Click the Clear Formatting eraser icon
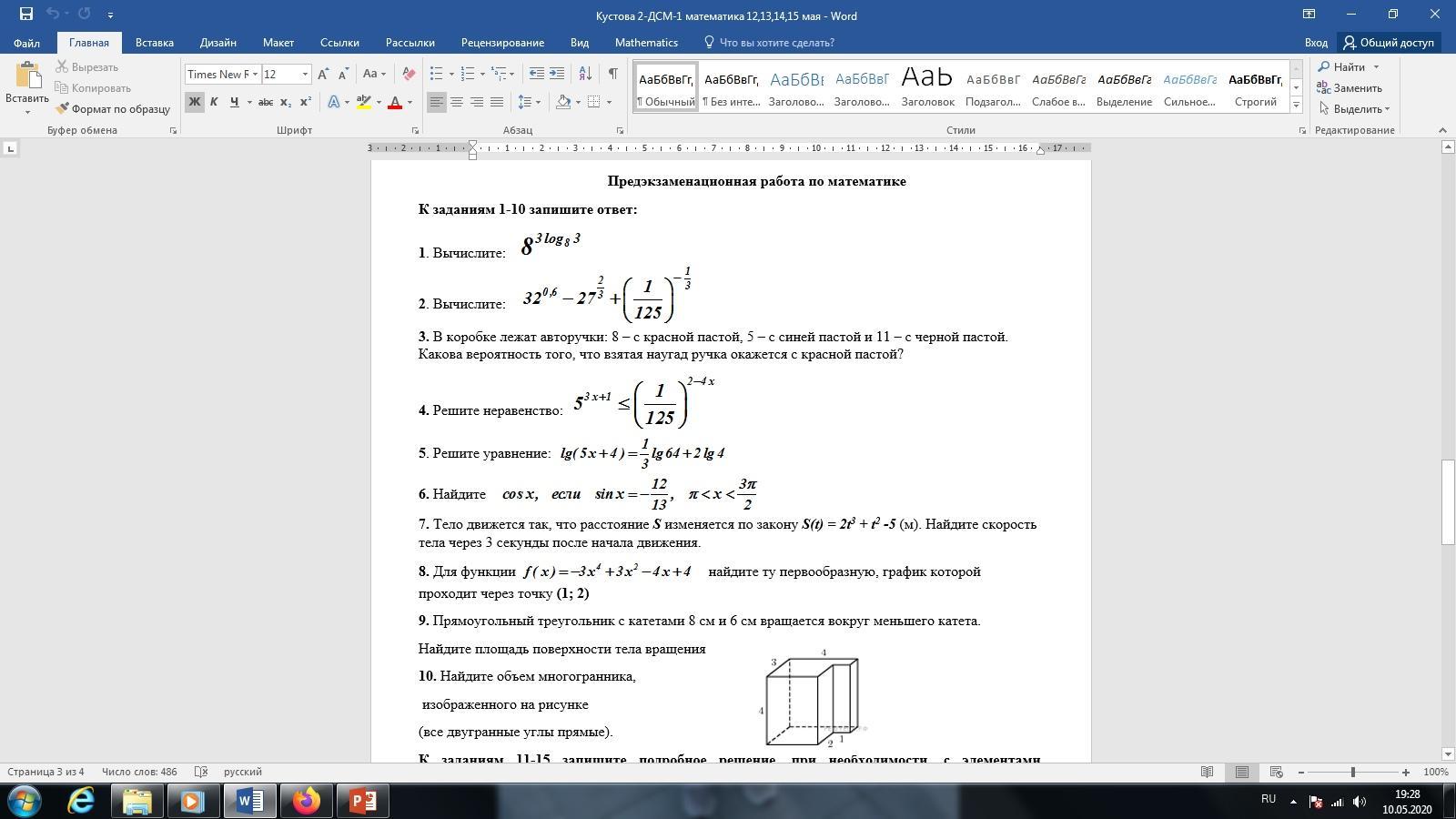The height and width of the screenshot is (819, 1456). [x=409, y=75]
